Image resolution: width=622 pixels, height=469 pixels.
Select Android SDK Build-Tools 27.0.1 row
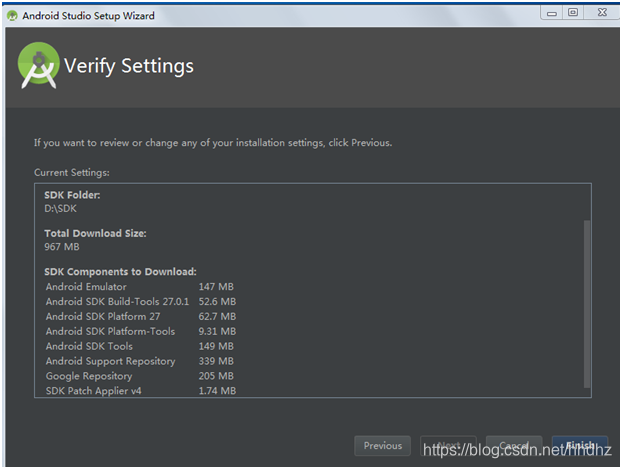pos(140,302)
